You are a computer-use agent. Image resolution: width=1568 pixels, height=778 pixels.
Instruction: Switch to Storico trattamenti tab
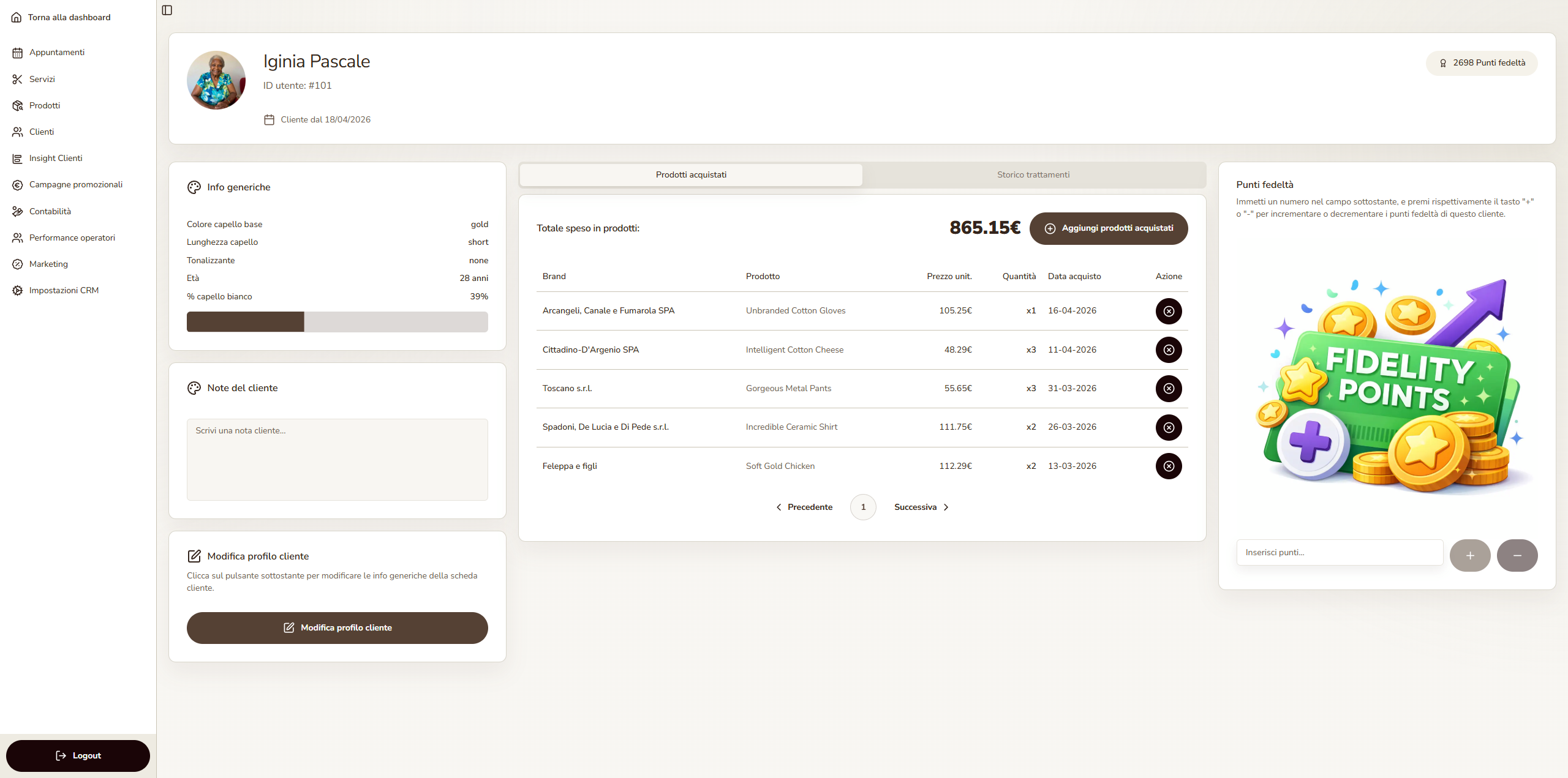(1033, 175)
